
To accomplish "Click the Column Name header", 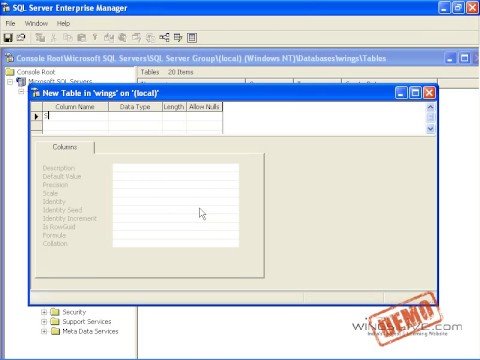I will coord(75,107).
